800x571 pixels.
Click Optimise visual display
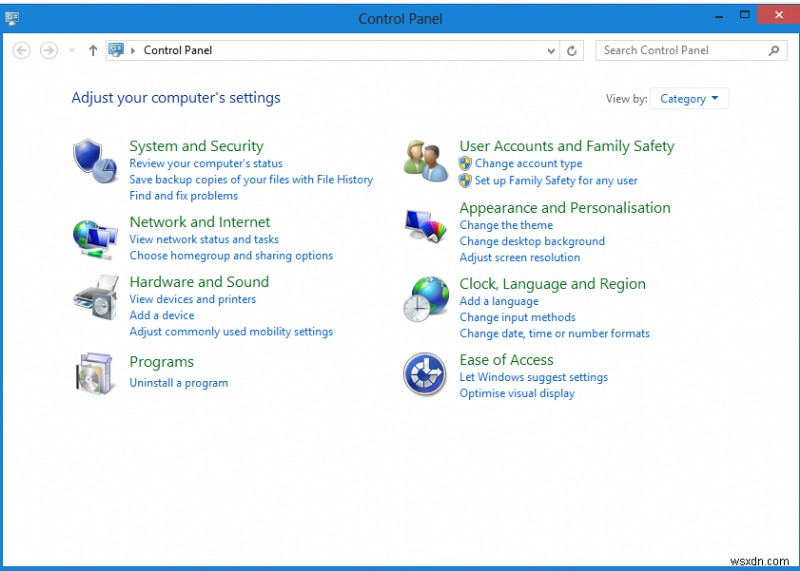517,393
